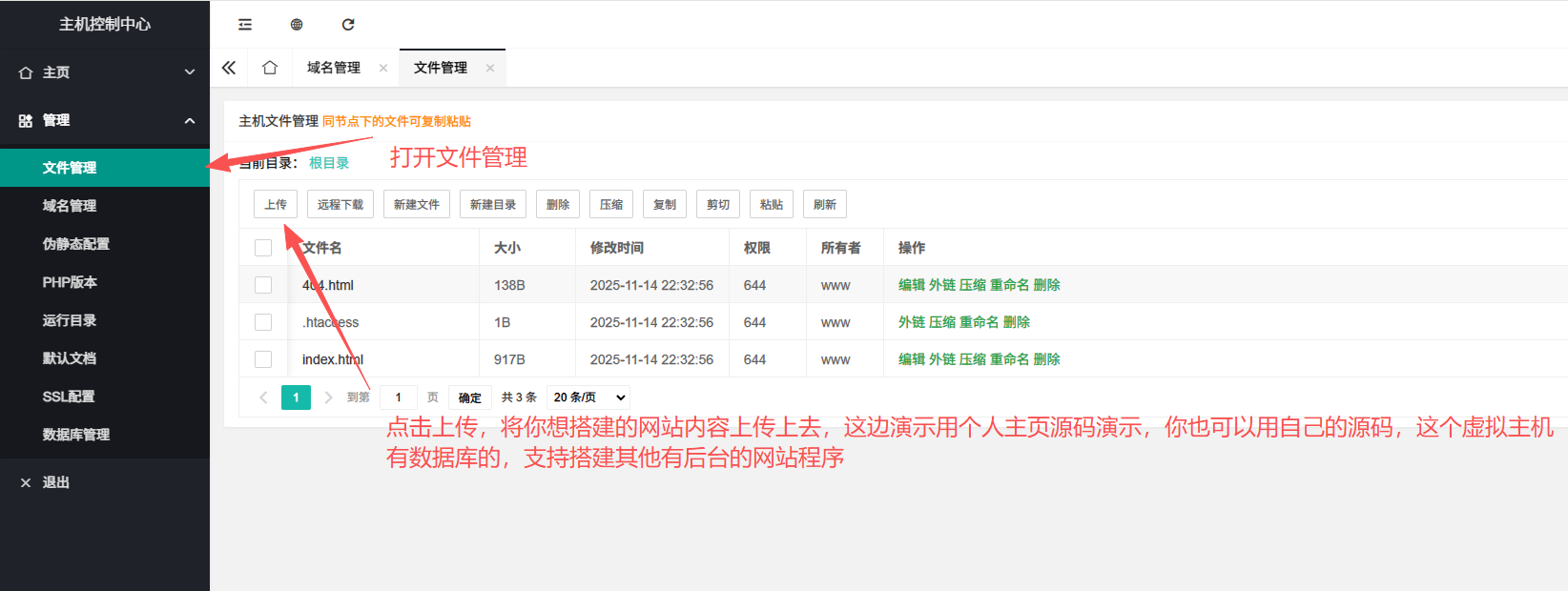
Task: Click the refresh page icon
Action: [348, 25]
